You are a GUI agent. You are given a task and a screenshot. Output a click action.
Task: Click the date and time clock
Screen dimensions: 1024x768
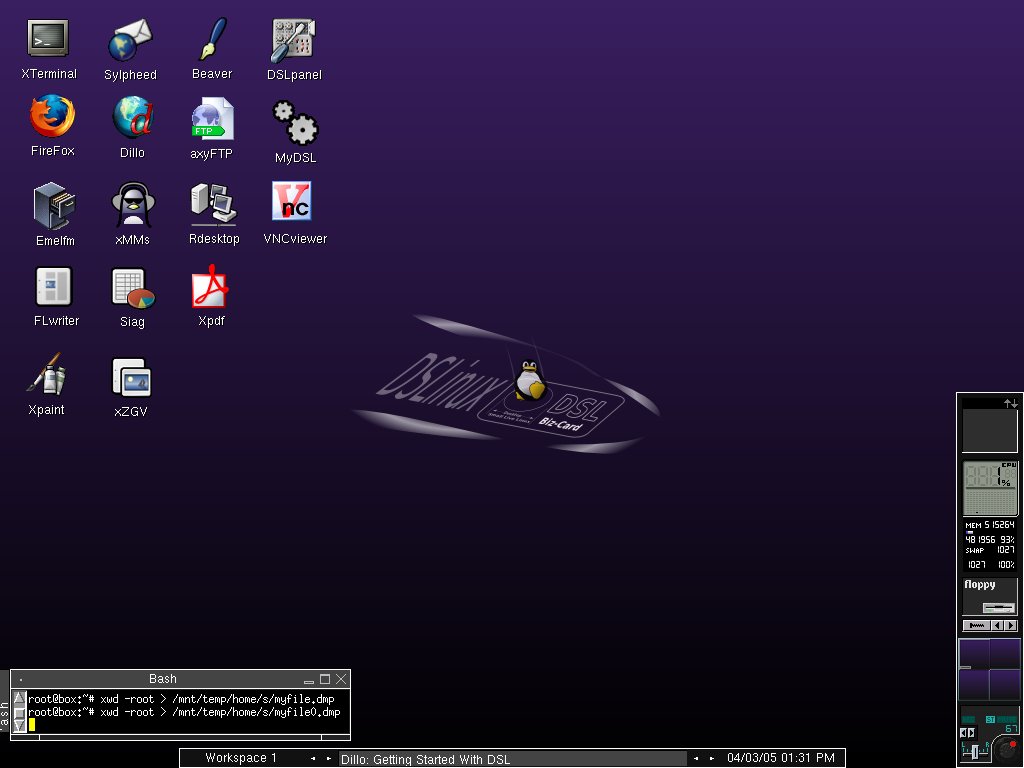pyautogui.click(x=780, y=758)
